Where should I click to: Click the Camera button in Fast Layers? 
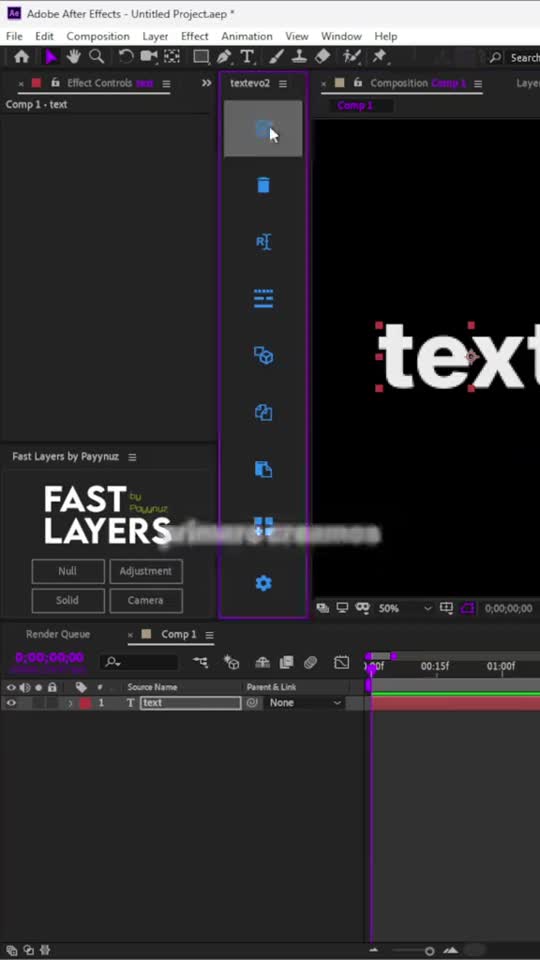click(x=146, y=601)
